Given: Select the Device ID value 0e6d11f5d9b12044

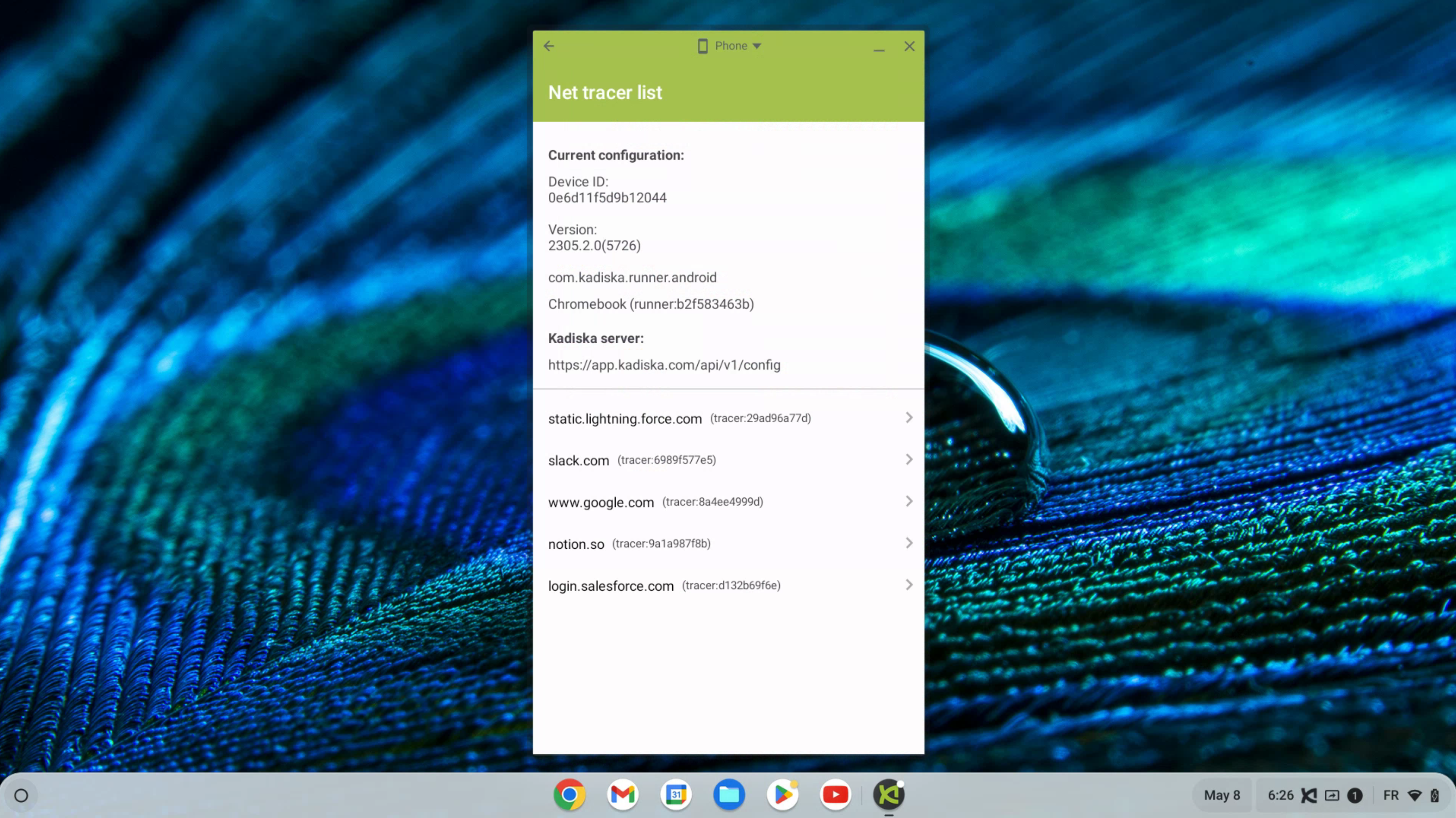Looking at the screenshot, I should 607,198.
